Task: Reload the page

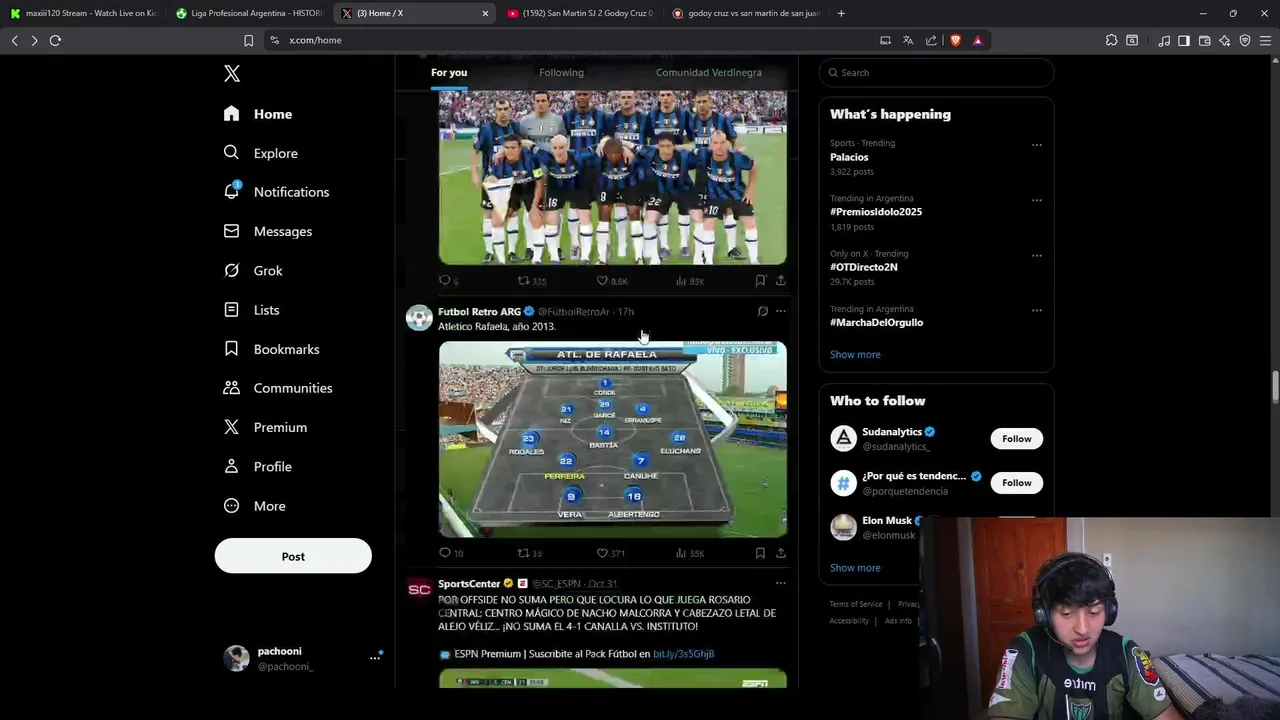Action: [55, 40]
